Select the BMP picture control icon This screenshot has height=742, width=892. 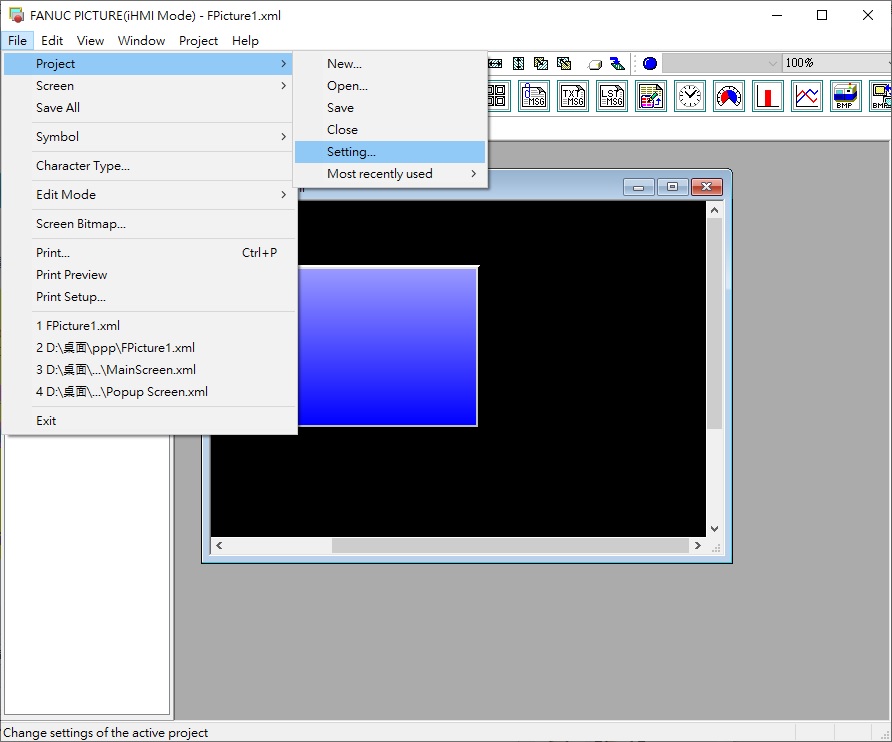[845, 96]
